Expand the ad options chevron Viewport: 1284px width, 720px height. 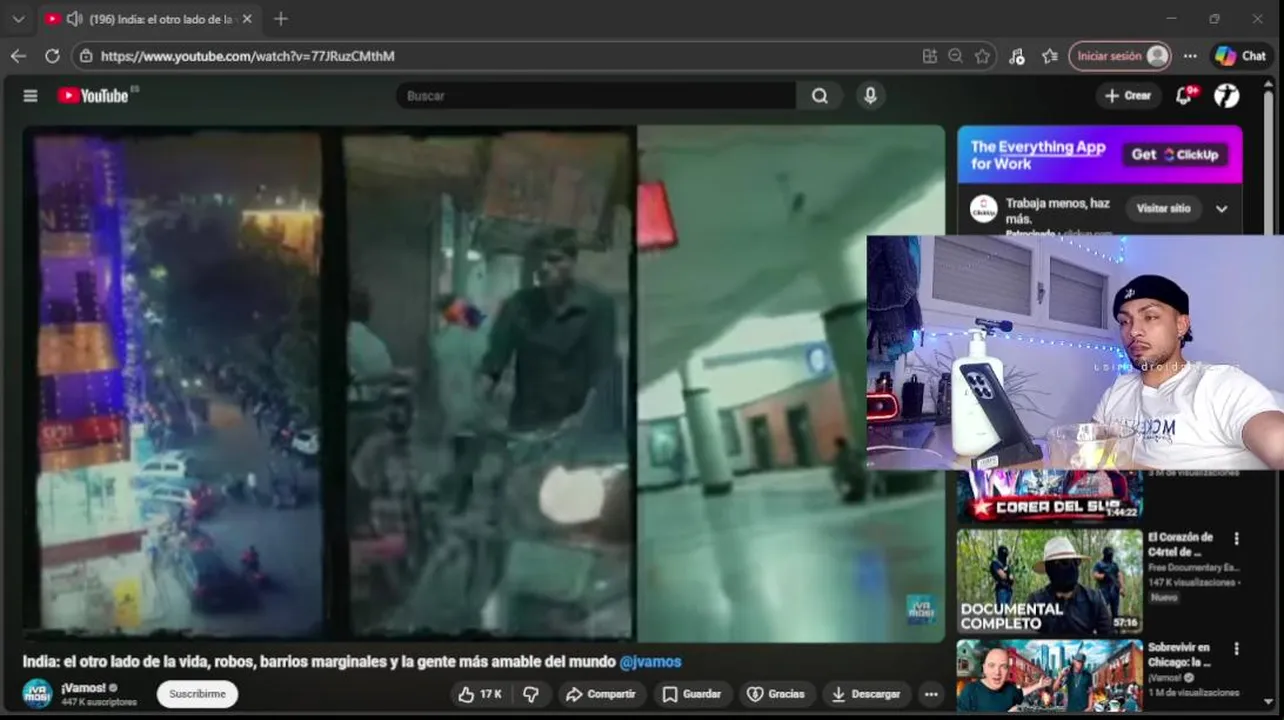[x=1221, y=209]
